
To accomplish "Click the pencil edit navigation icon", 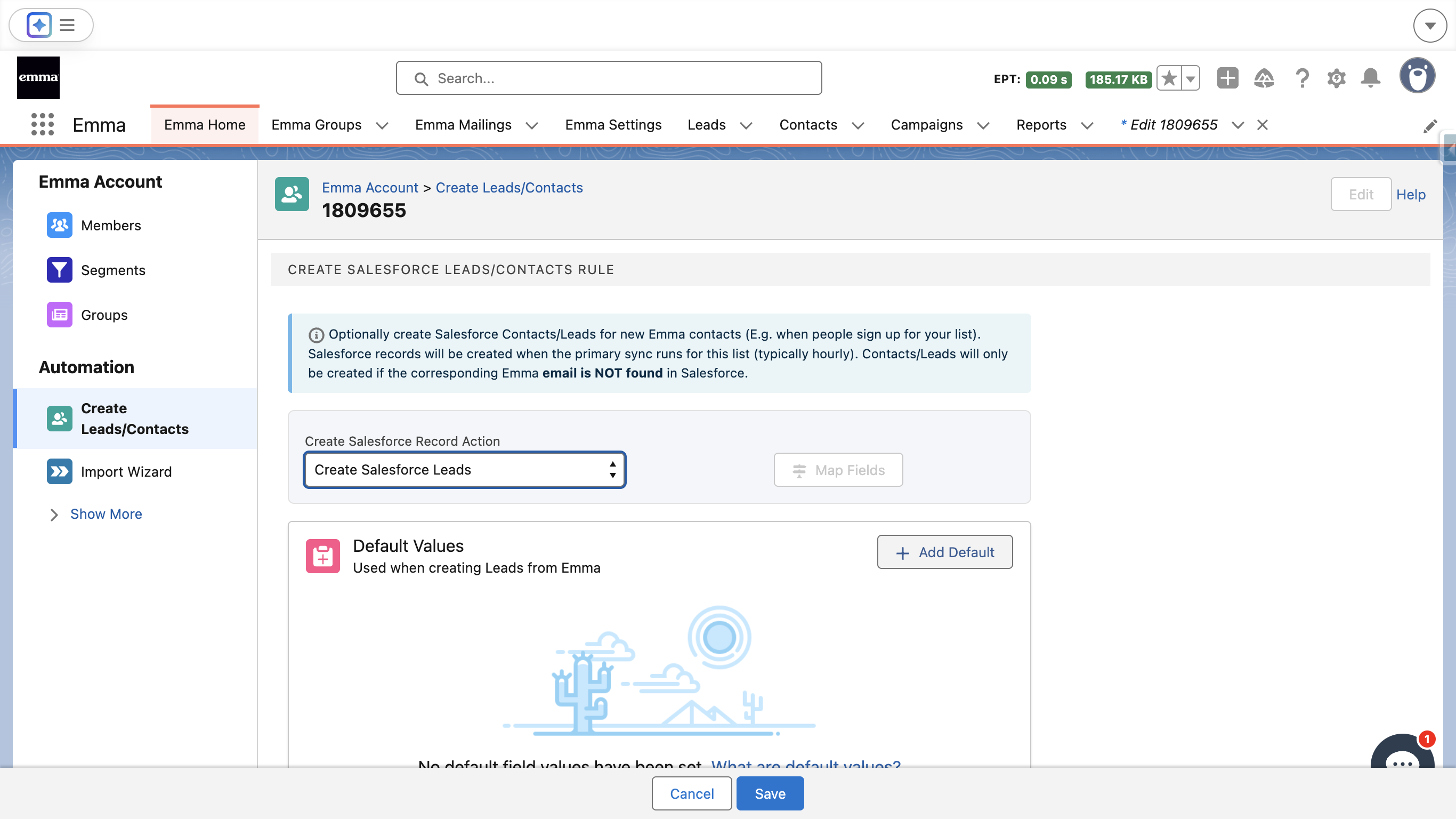I will [1430, 126].
